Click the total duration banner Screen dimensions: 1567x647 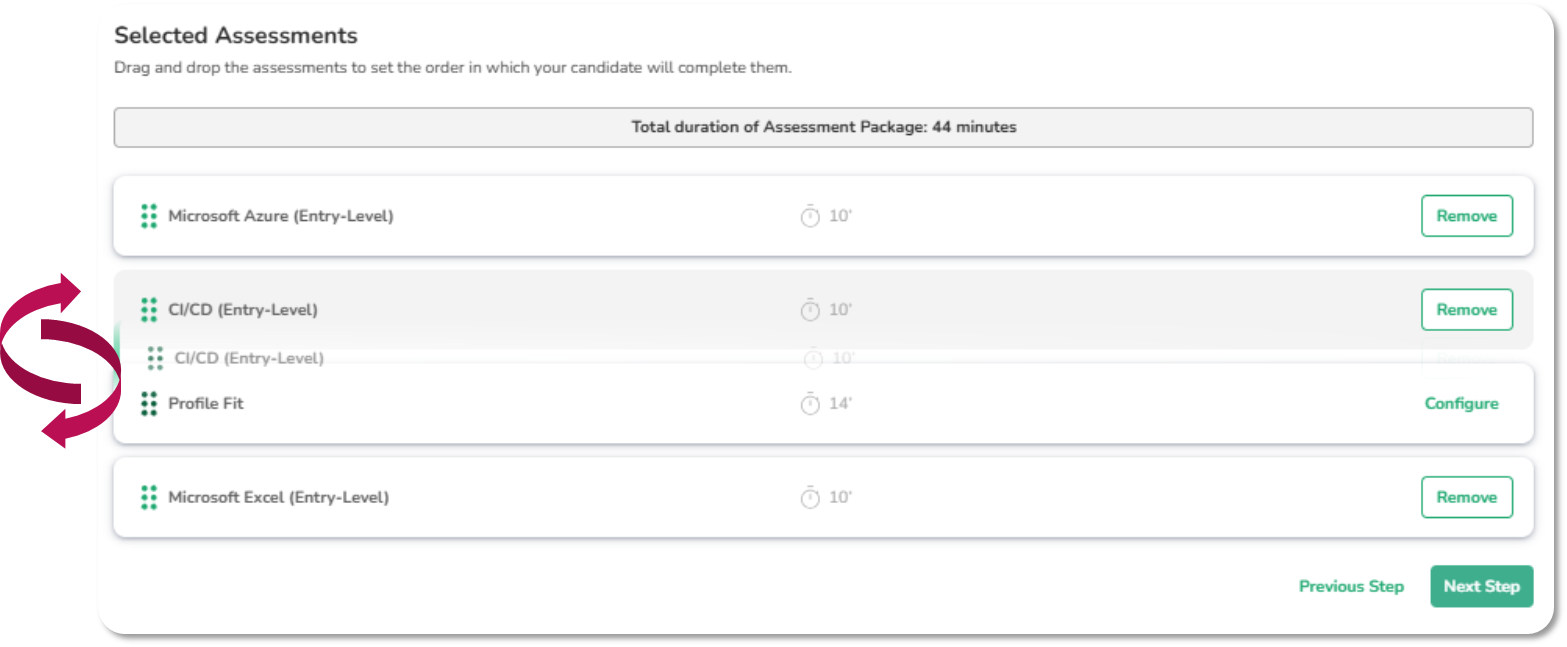pos(823,127)
